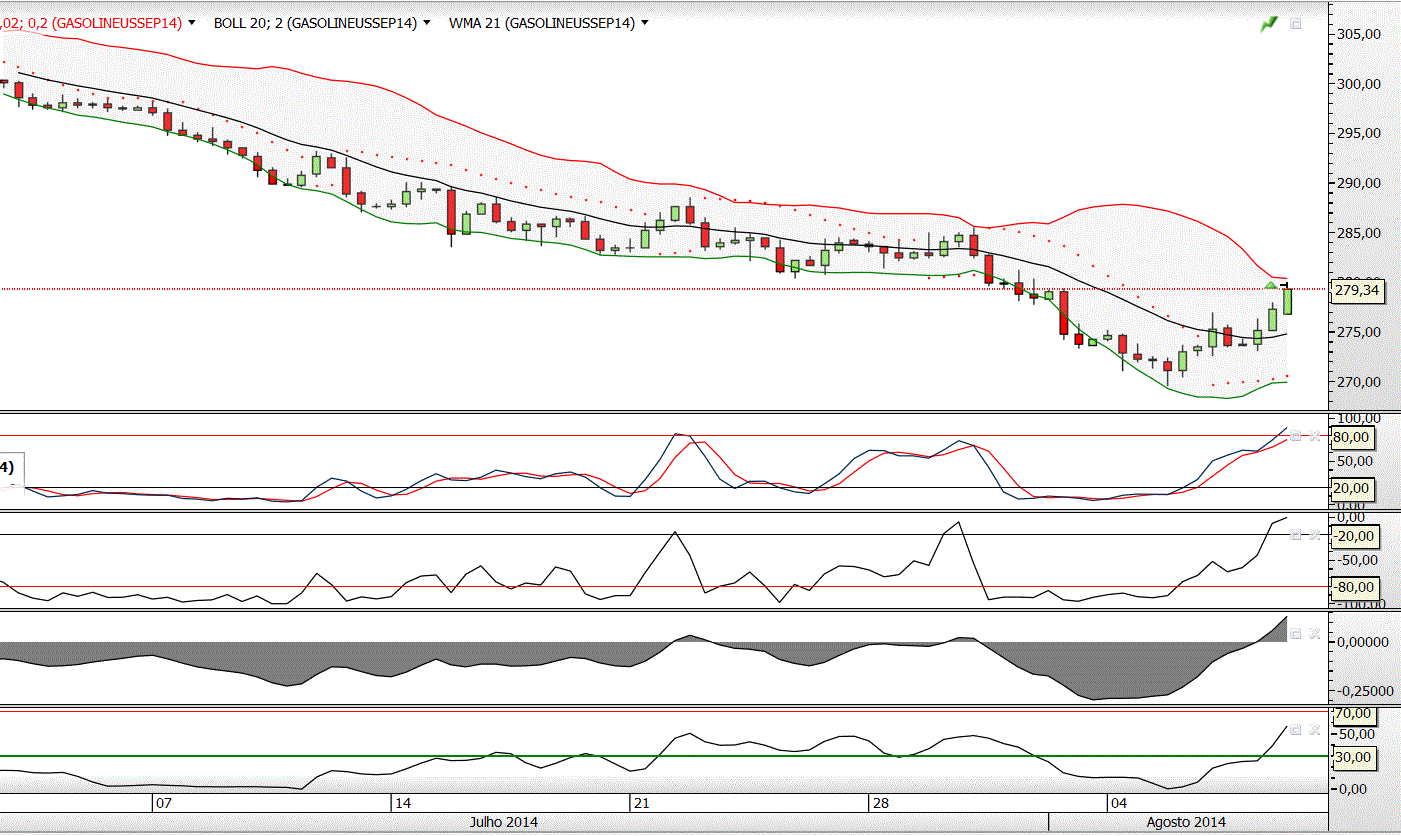Maximize the main candlestick price panel
1401x836 pixels.
click(x=1295, y=23)
